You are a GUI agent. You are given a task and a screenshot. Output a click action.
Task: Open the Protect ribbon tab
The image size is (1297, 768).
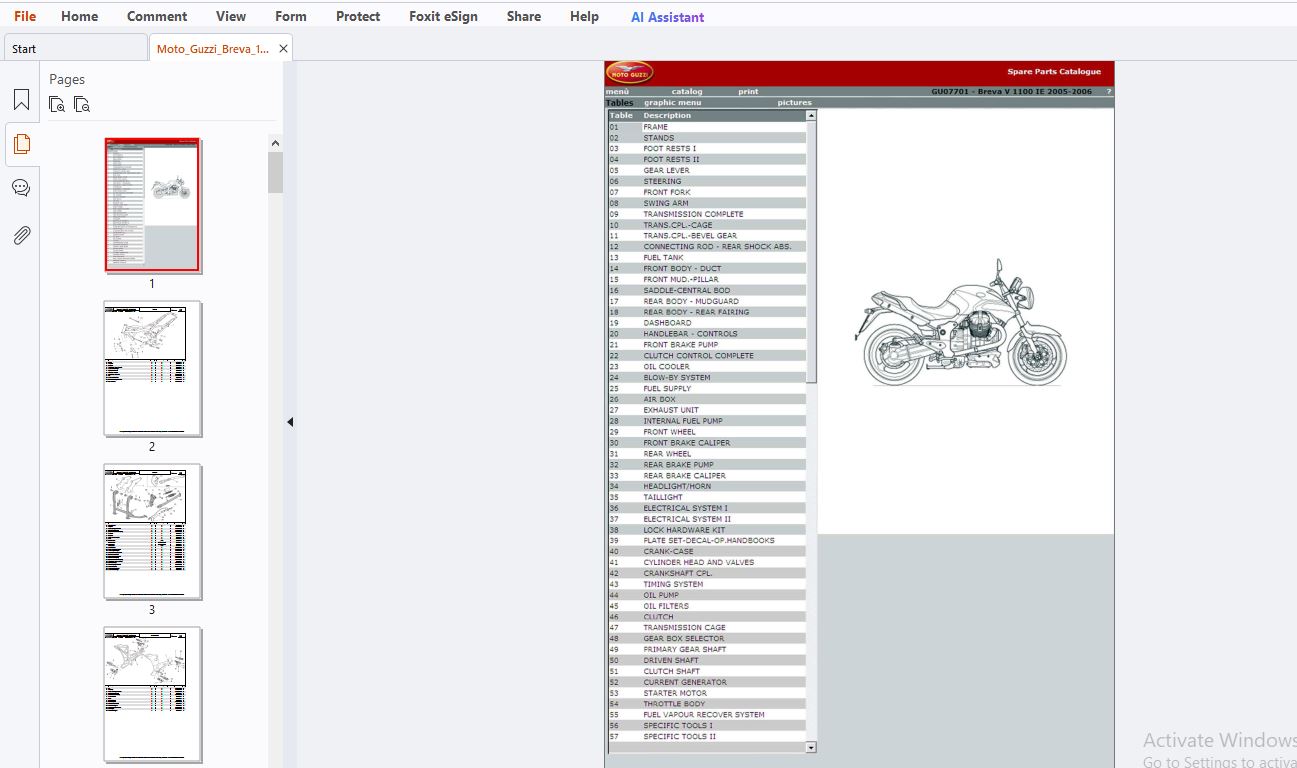(x=358, y=16)
